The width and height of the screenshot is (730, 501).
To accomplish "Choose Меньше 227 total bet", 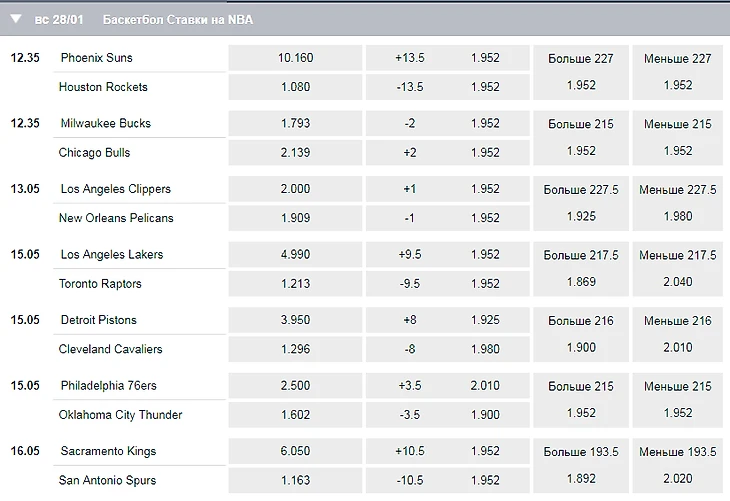I will pyautogui.click(x=677, y=72).
